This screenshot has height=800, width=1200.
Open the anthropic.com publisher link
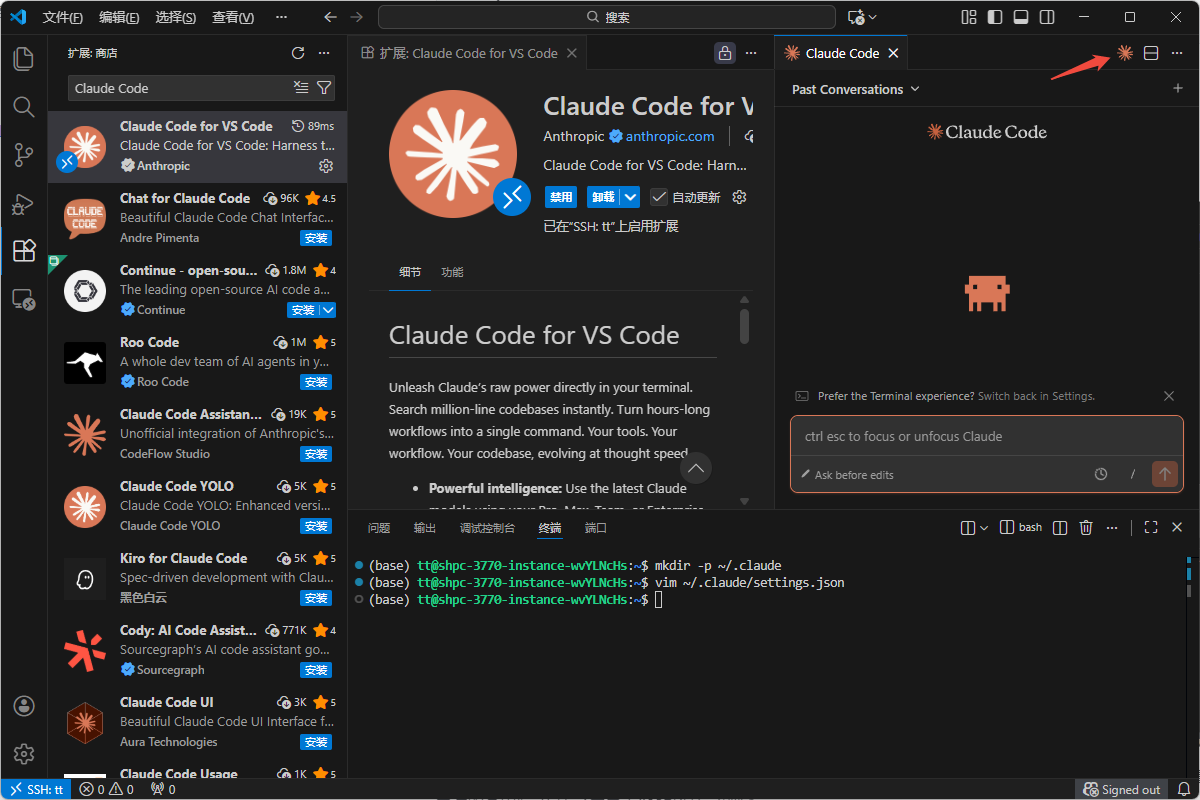(x=670, y=136)
